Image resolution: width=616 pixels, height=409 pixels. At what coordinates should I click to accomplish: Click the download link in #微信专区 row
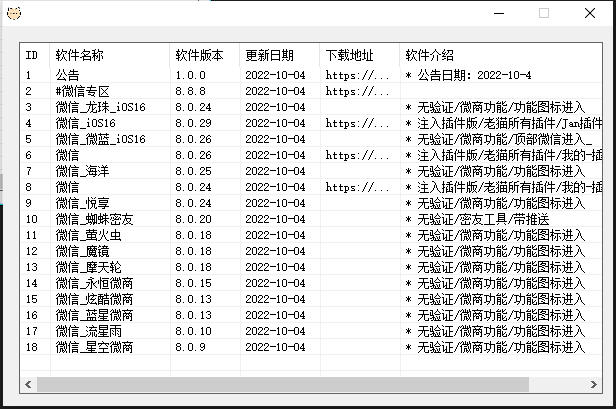(x=358, y=91)
